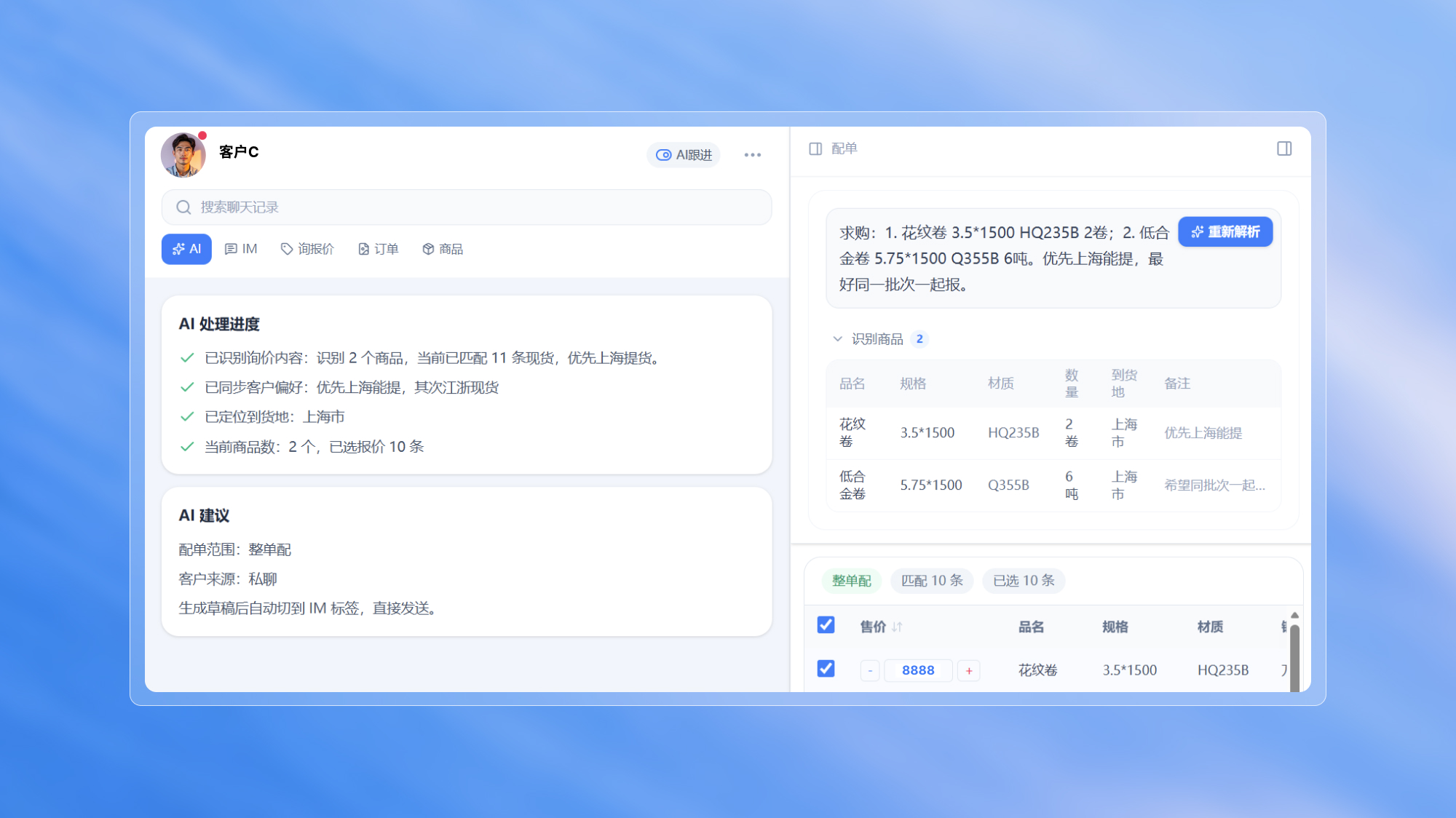Click the 搜索聊天记录 search field

pyautogui.click(x=467, y=207)
